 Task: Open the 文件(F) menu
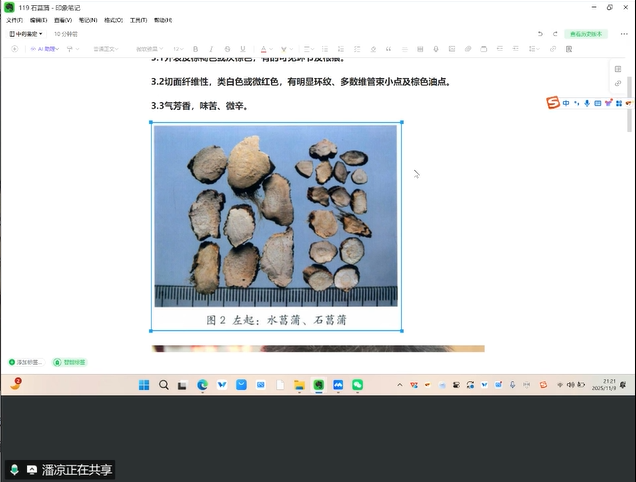pos(14,20)
